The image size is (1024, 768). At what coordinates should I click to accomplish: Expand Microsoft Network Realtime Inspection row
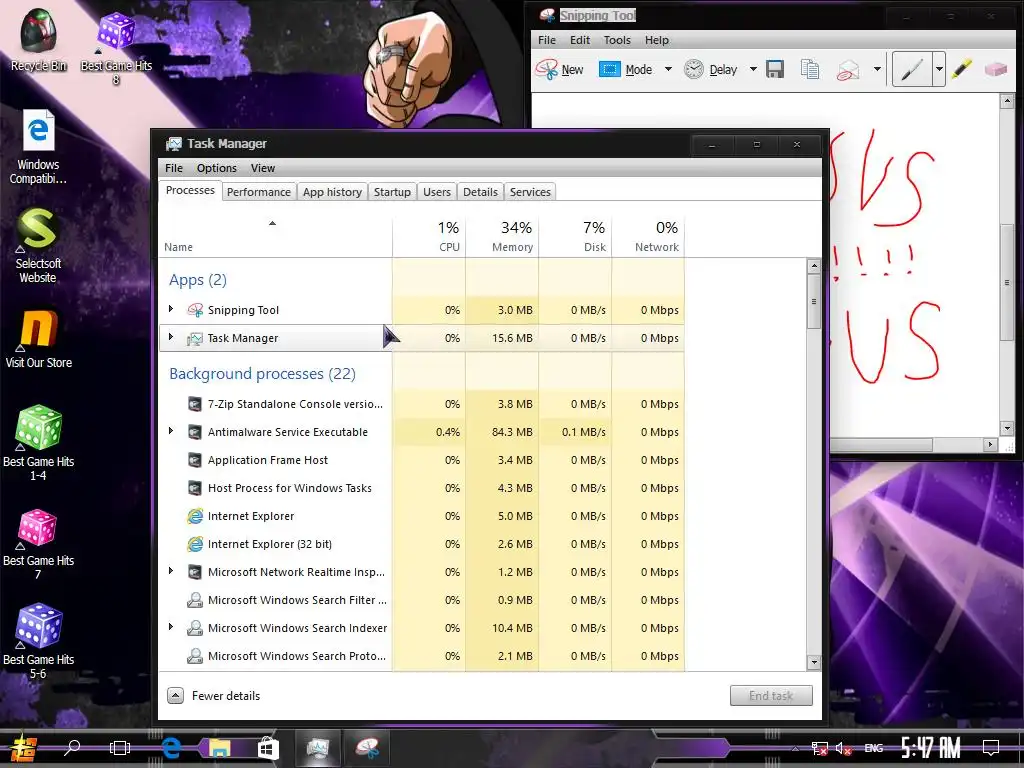[x=171, y=571]
